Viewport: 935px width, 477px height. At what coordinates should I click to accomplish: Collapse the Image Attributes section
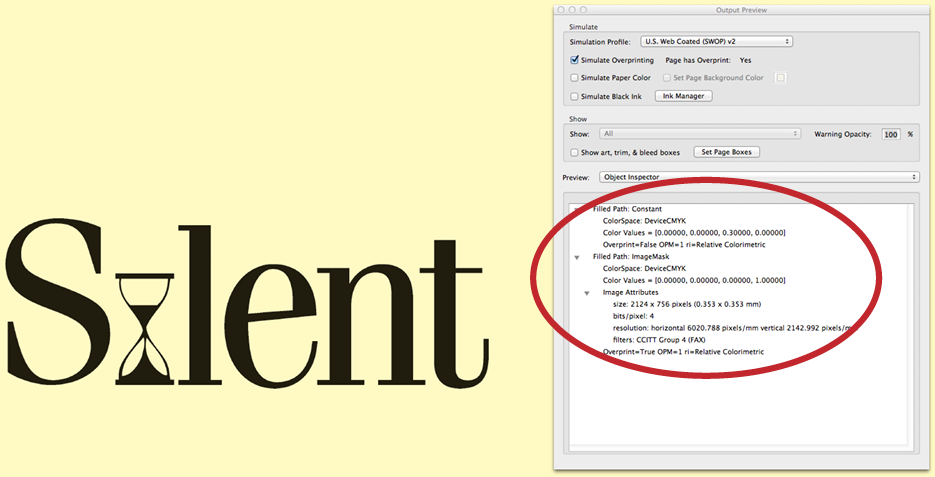(587, 293)
